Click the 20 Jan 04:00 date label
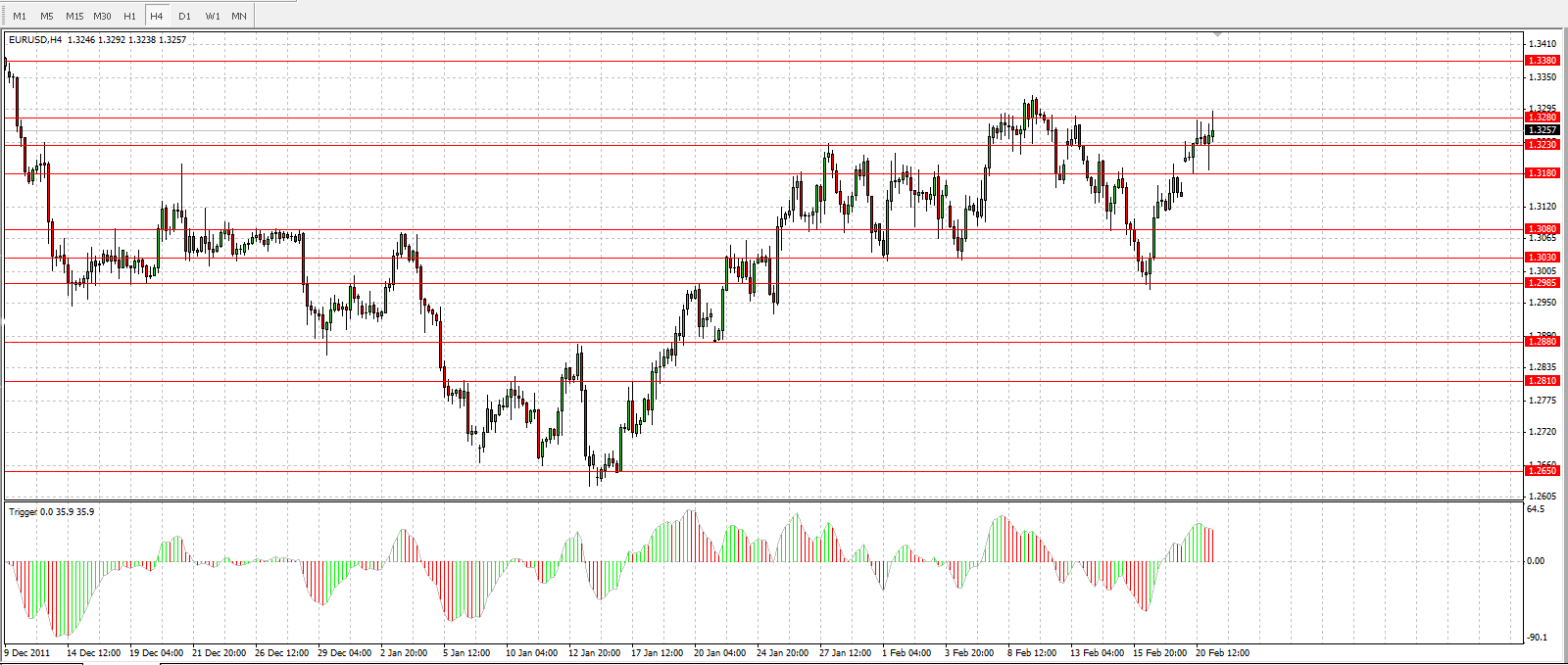This screenshot has height=665, width=1568. [720, 652]
